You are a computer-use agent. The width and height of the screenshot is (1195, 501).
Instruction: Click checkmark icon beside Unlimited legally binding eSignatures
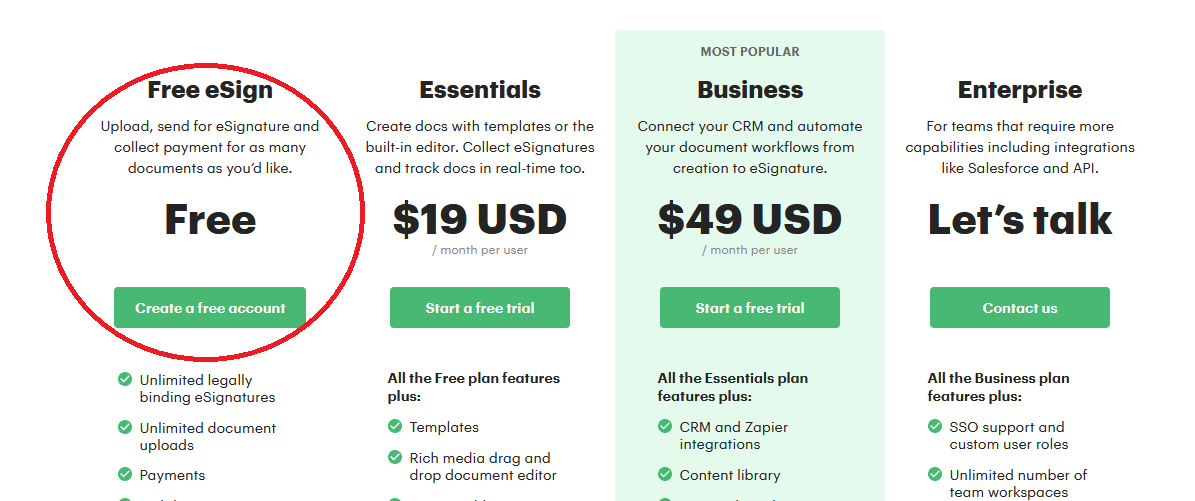click(125, 379)
